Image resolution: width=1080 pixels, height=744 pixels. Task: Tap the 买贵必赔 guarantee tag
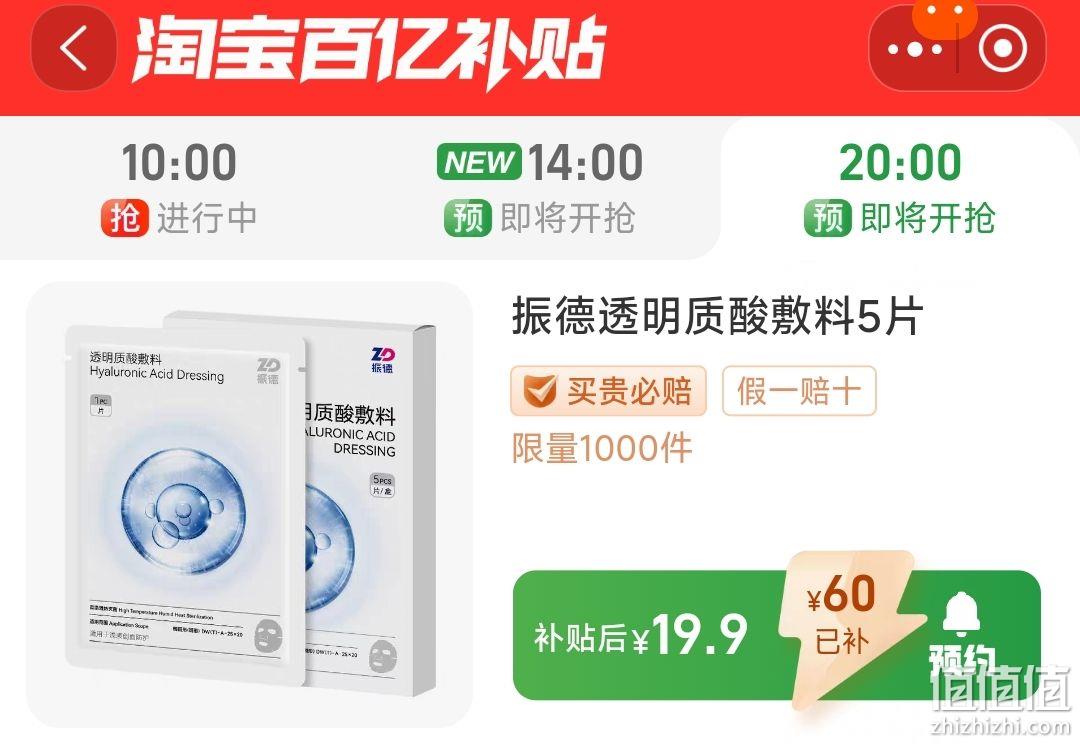coord(608,391)
